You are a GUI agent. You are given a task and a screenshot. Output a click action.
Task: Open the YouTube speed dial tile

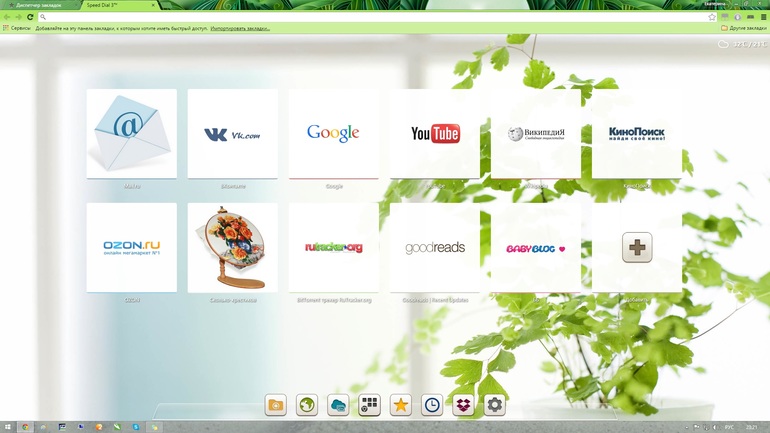[435, 133]
